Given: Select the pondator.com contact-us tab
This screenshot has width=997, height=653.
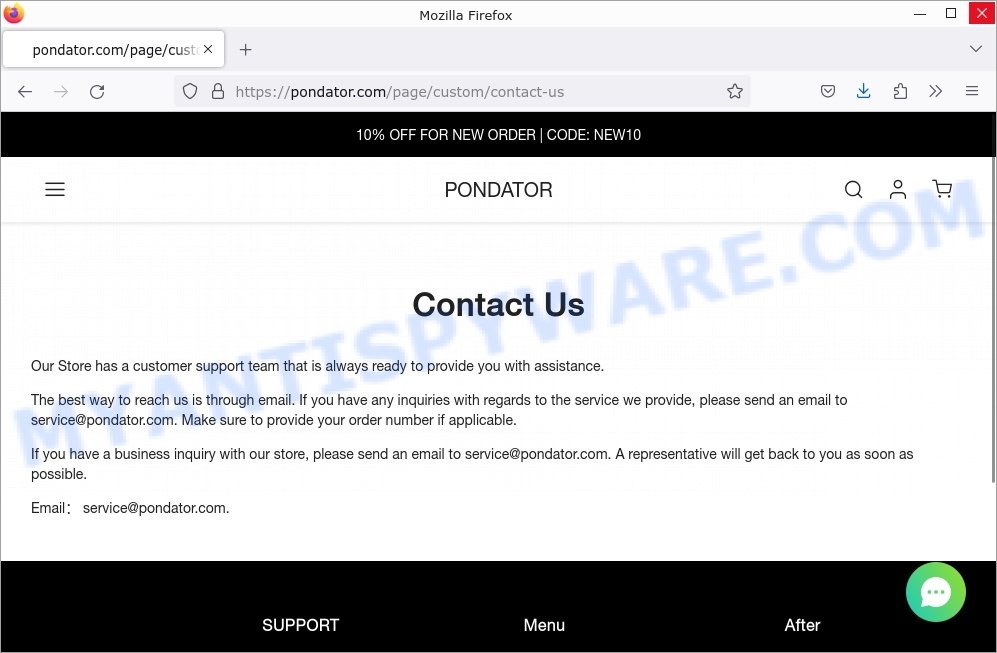Looking at the screenshot, I should coord(114,49).
